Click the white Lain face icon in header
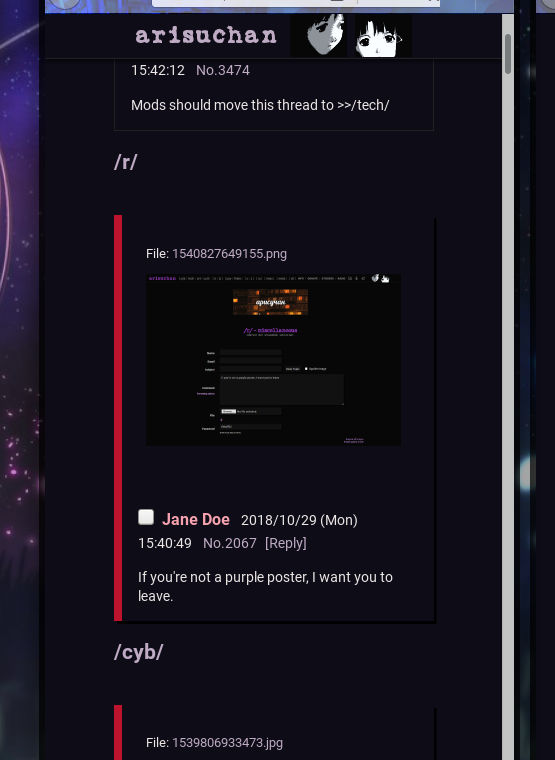555x760 pixels. 383,35
